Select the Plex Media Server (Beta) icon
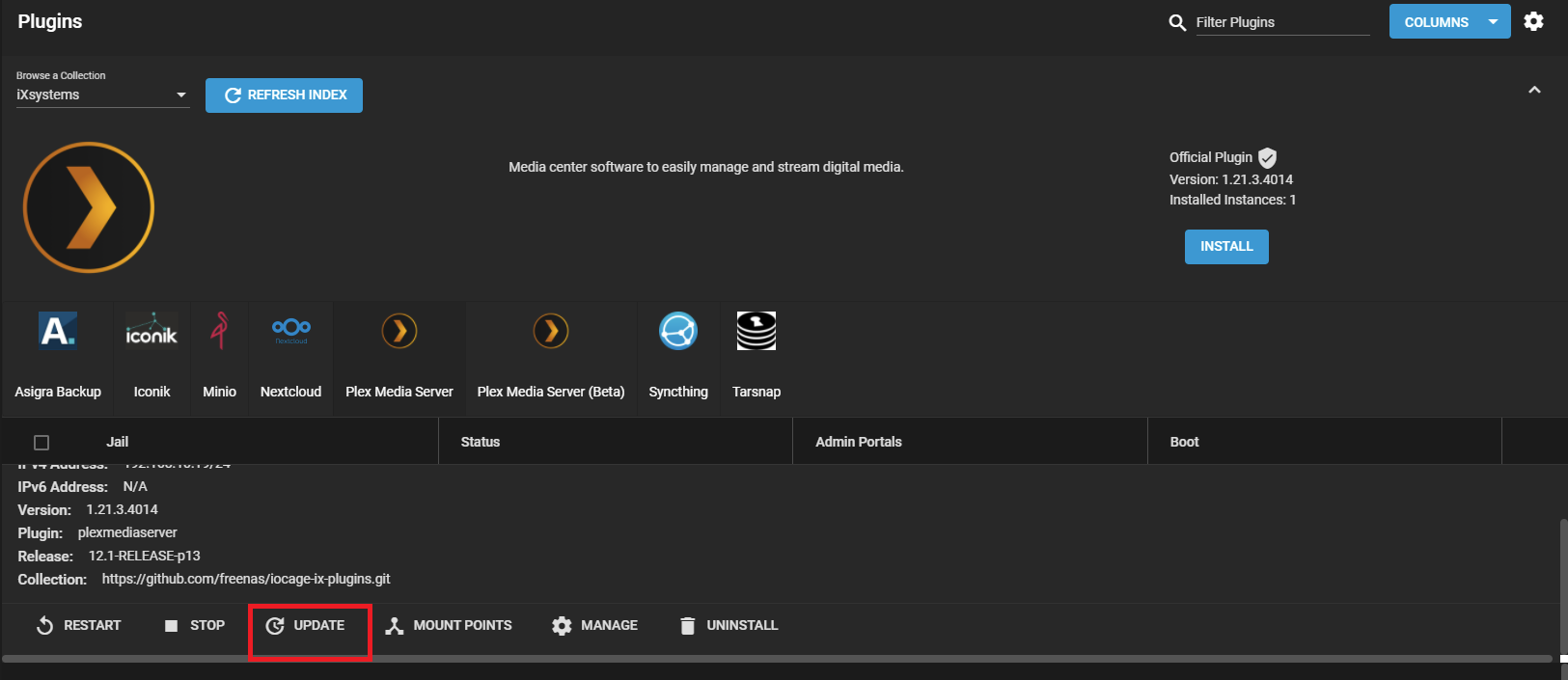This screenshot has height=680, width=1568. pos(551,331)
